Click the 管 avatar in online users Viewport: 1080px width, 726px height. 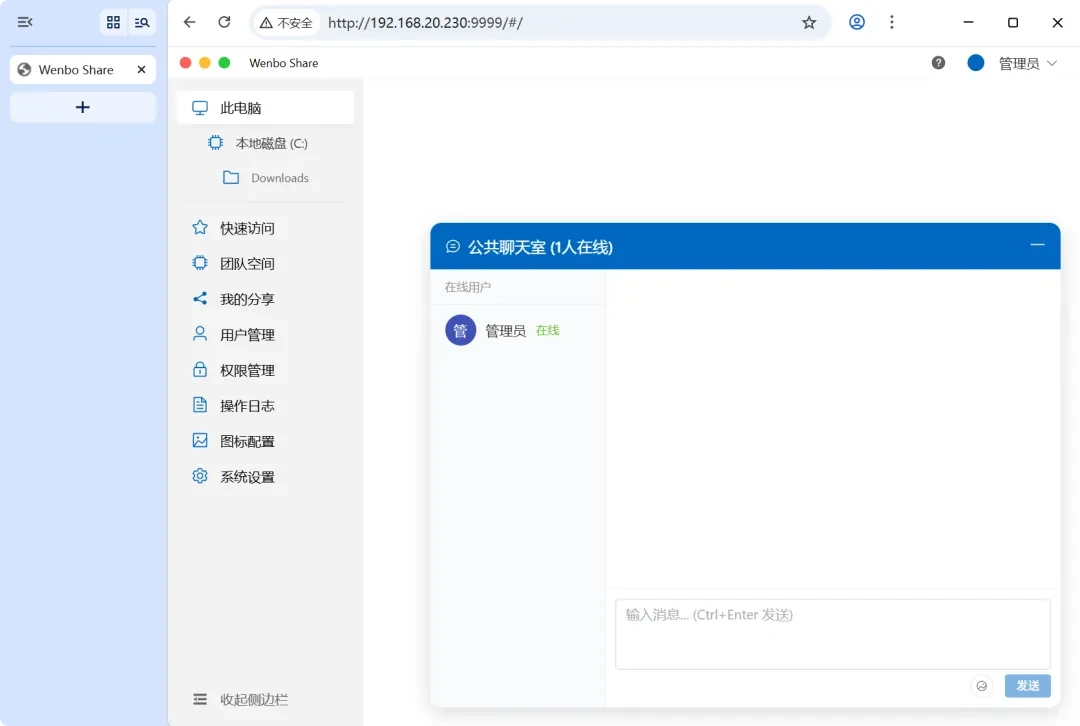click(461, 331)
